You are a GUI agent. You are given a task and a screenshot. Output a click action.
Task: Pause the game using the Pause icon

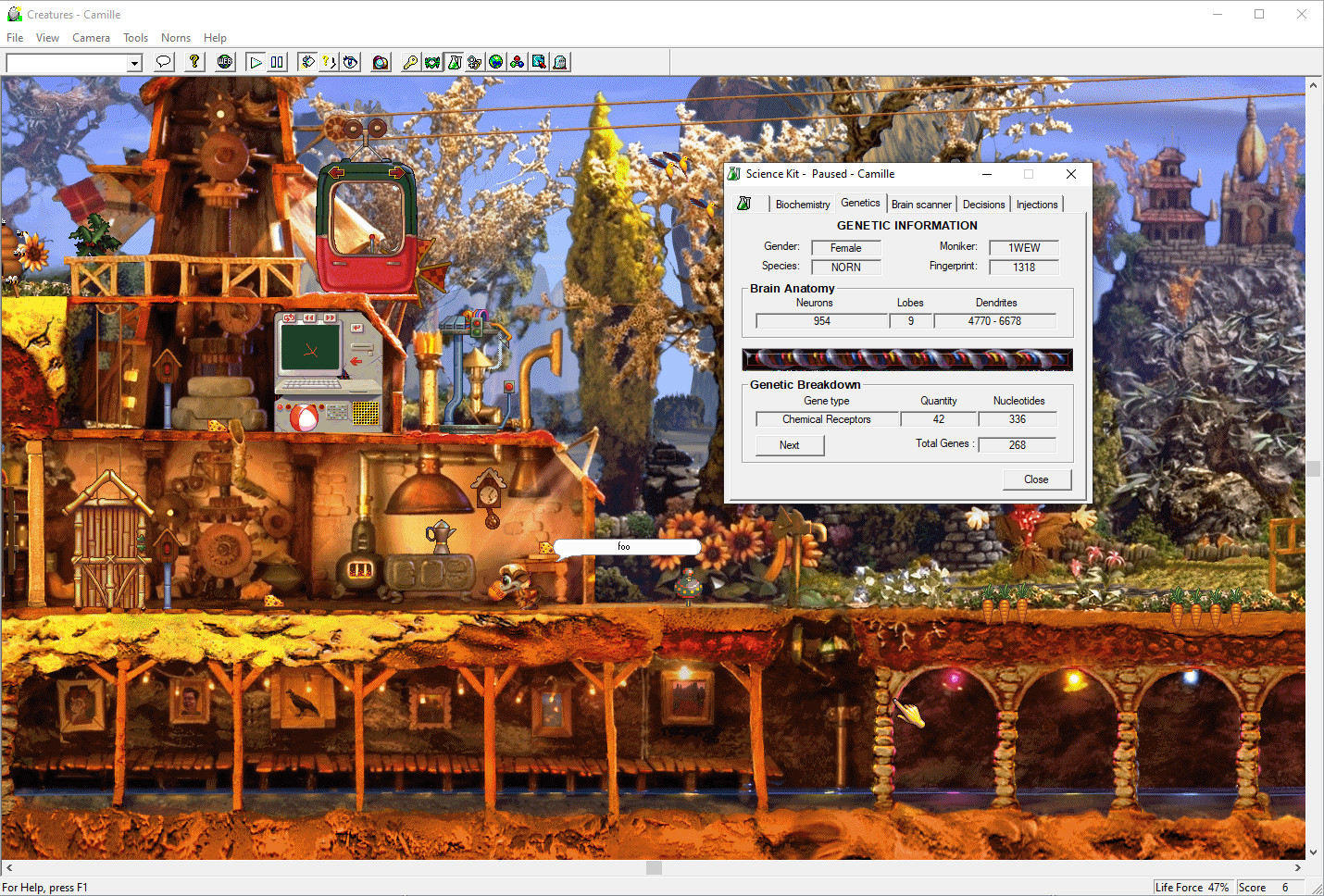pyautogui.click(x=277, y=62)
